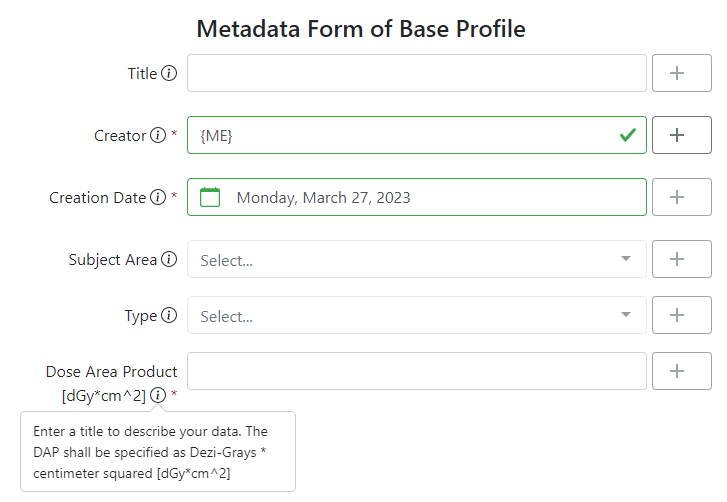
Task: Click the Dose Area Product info icon
Action: click(x=158, y=395)
